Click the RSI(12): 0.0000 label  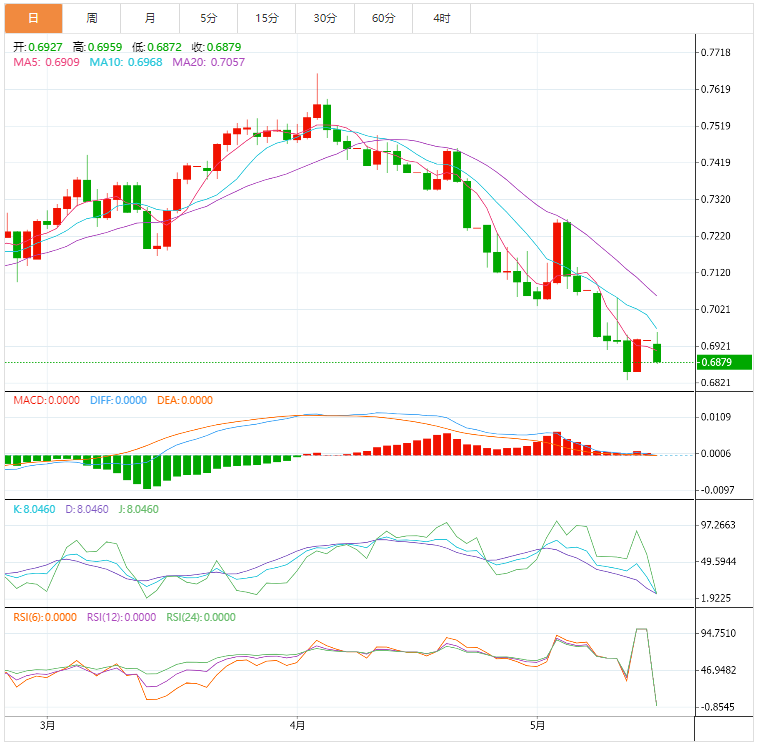pos(121,617)
